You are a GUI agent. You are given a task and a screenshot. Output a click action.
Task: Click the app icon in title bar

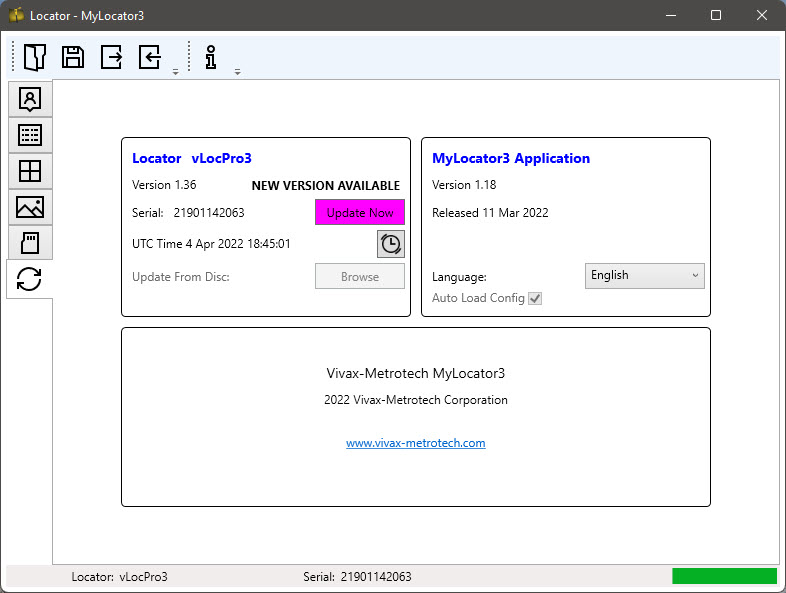[x=17, y=15]
